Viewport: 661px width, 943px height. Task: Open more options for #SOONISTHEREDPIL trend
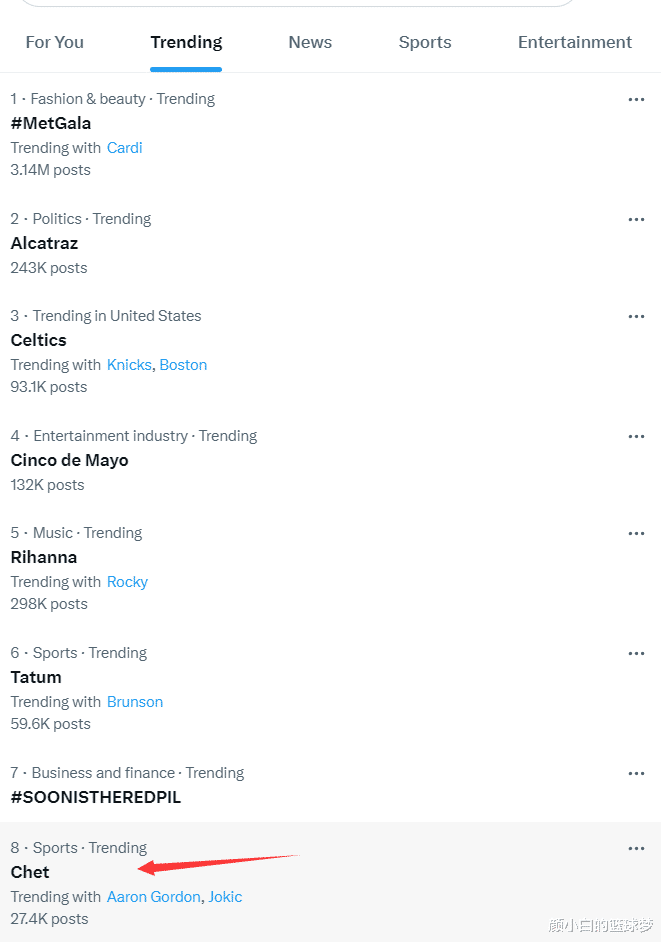[x=636, y=773]
